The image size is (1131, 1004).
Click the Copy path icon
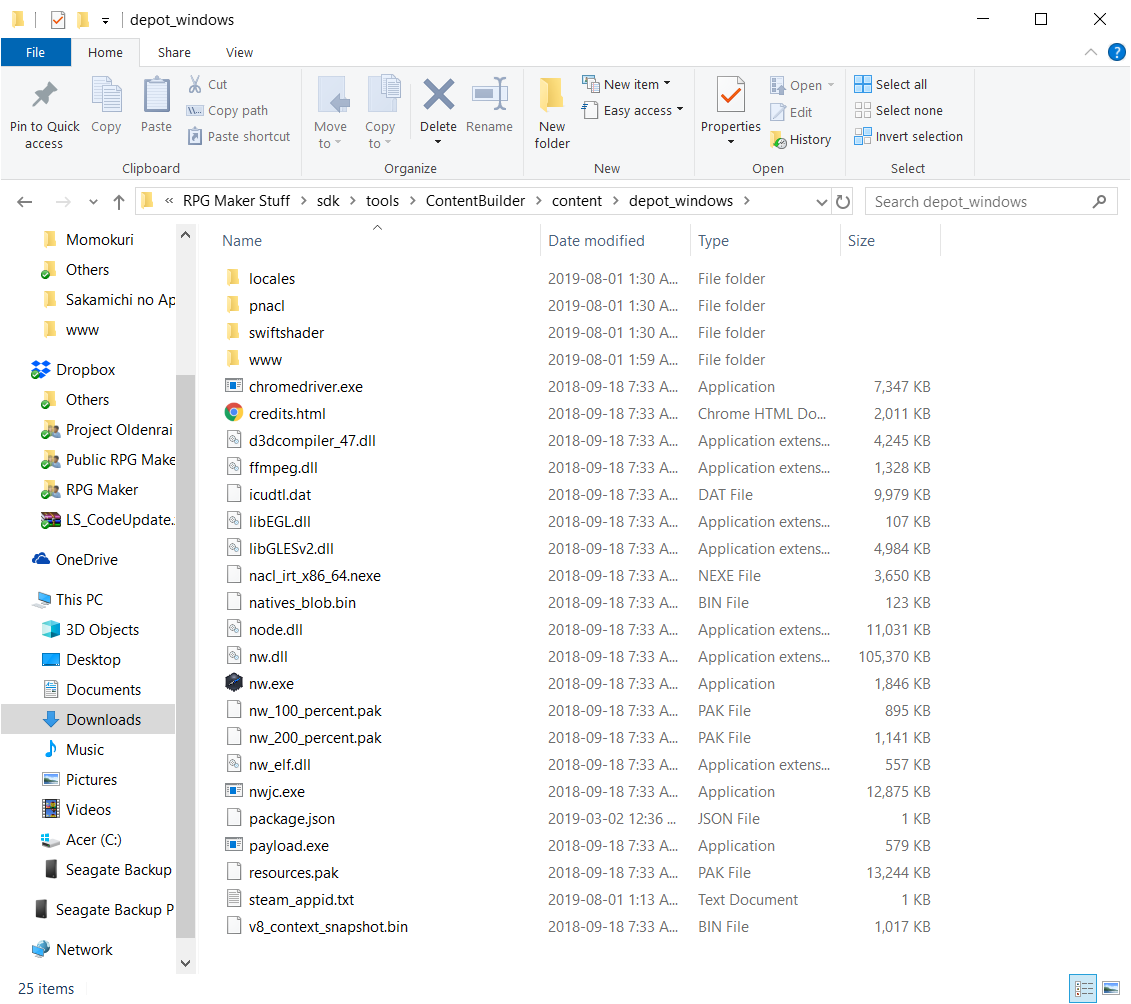[x=195, y=110]
